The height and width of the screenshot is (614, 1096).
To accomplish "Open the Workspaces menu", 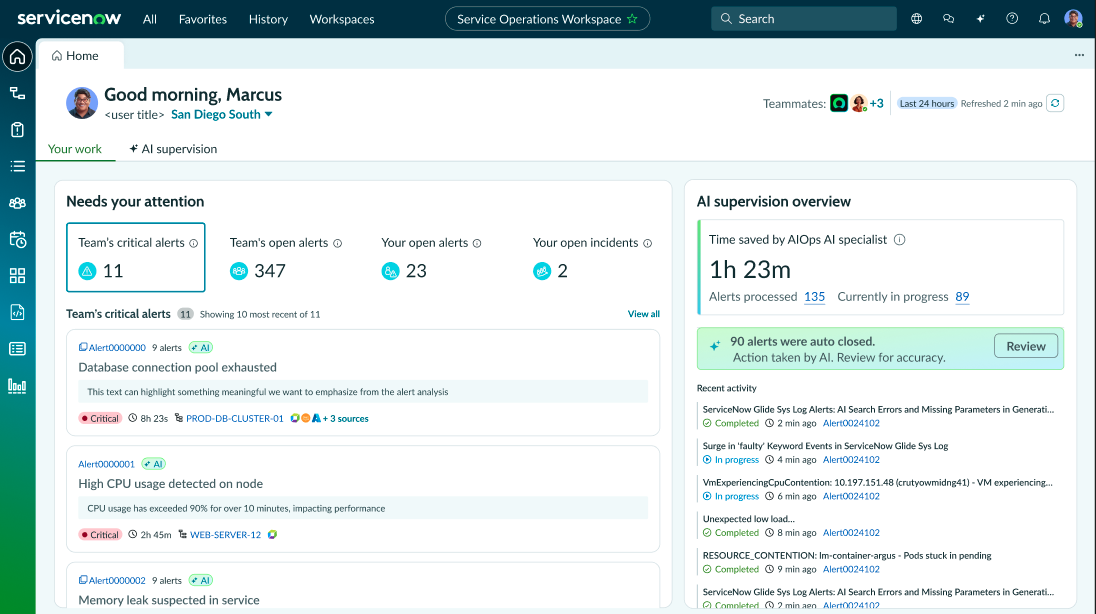I will [342, 19].
